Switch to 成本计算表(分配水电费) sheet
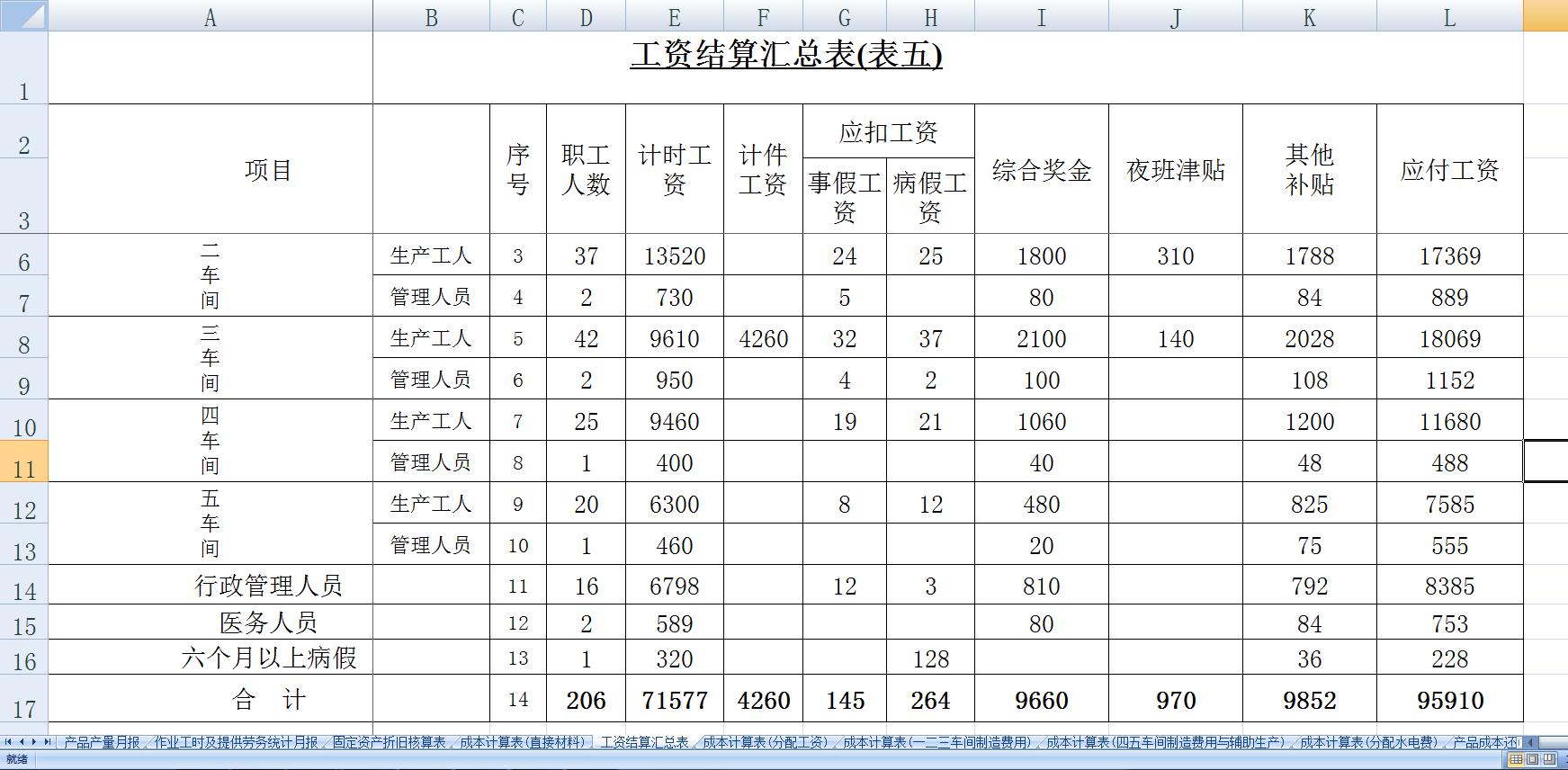 tap(1368, 742)
